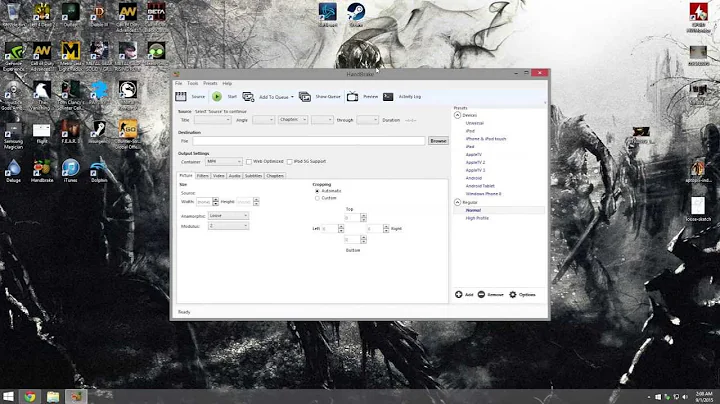Select the Deluge desktop icon
720x404 pixels.
13,171
